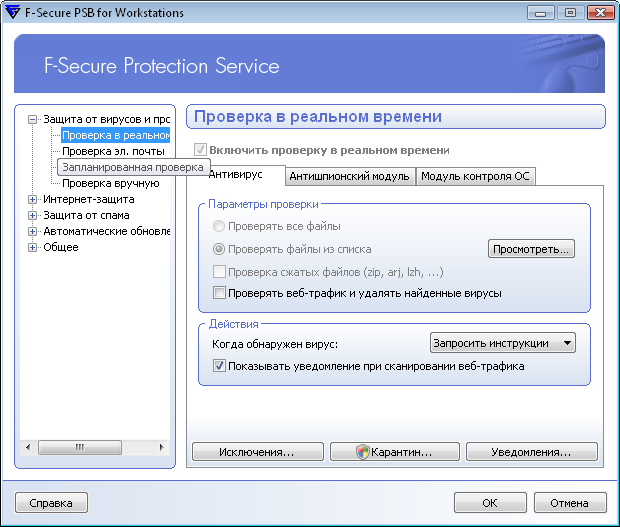Open the Уведомления... settings
This screenshot has height=527, width=620.
click(x=531, y=452)
